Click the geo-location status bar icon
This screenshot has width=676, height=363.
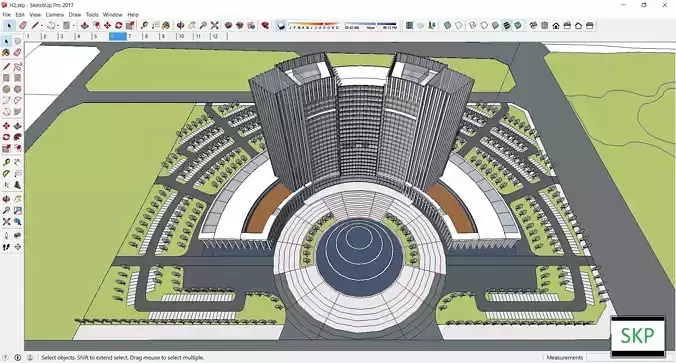tap(6, 357)
